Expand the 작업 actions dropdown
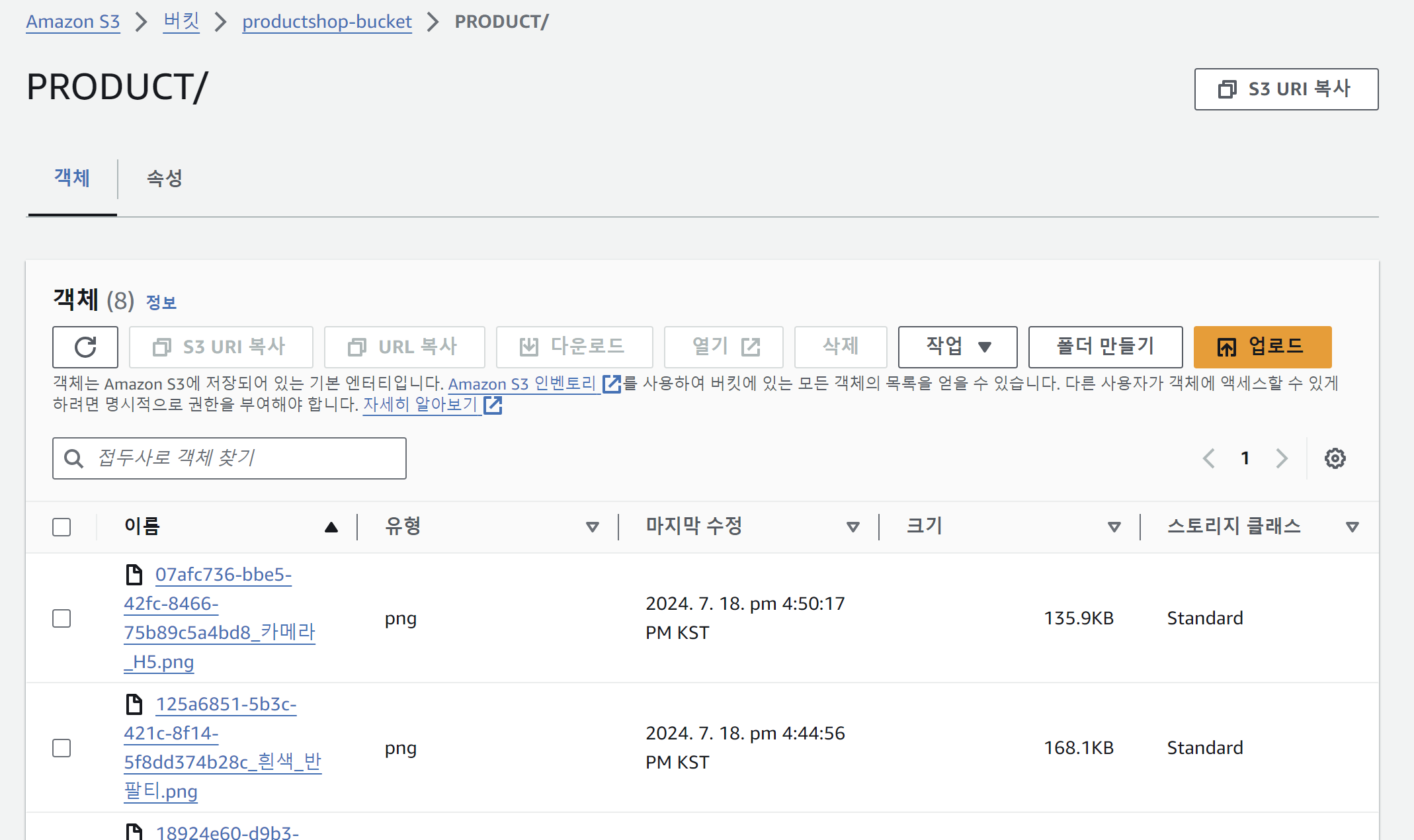This screenshot has width=1414, height=840. coord(957,347)
